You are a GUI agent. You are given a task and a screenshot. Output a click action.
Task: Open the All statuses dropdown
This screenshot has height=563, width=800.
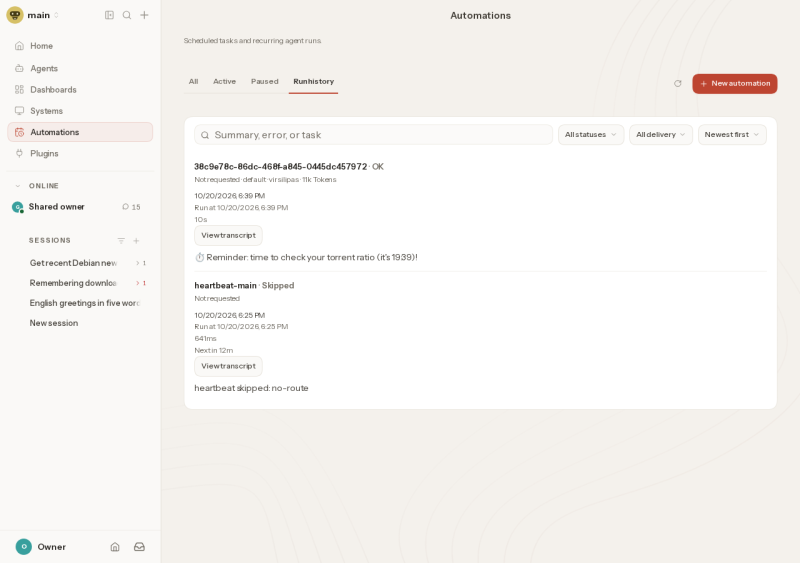pyautogui.click(x=591, y=135)
